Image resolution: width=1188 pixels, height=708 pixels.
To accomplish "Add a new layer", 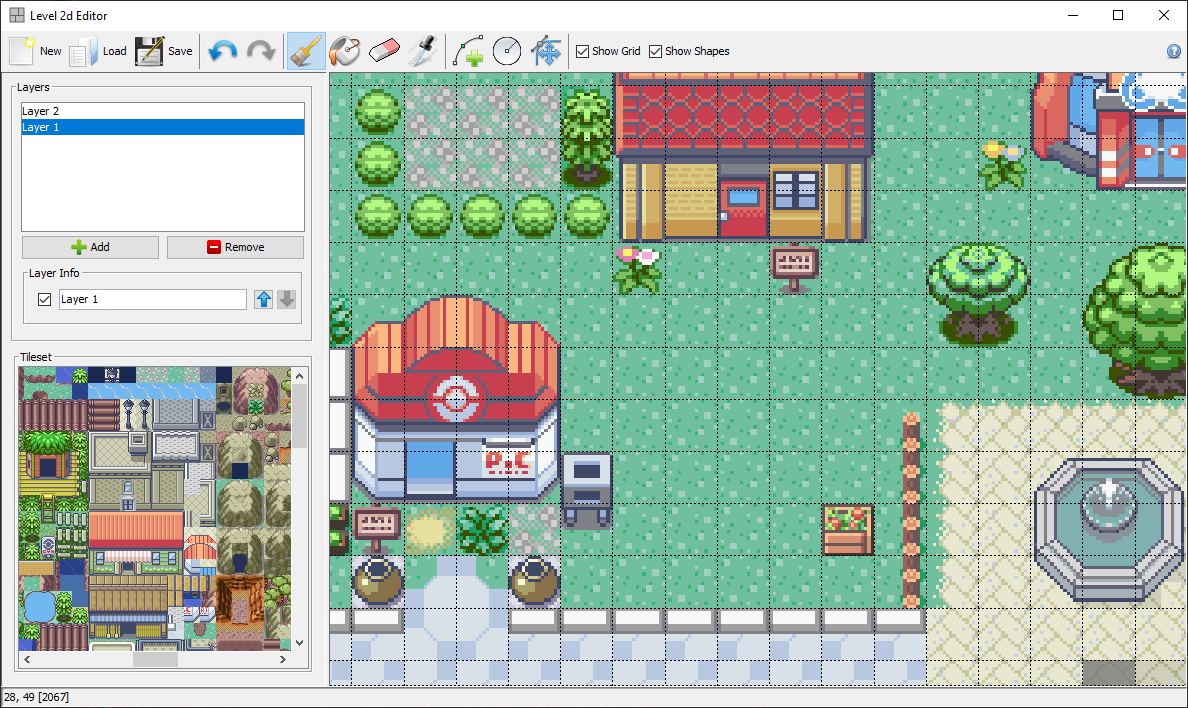I will click(x=90, y=247).
